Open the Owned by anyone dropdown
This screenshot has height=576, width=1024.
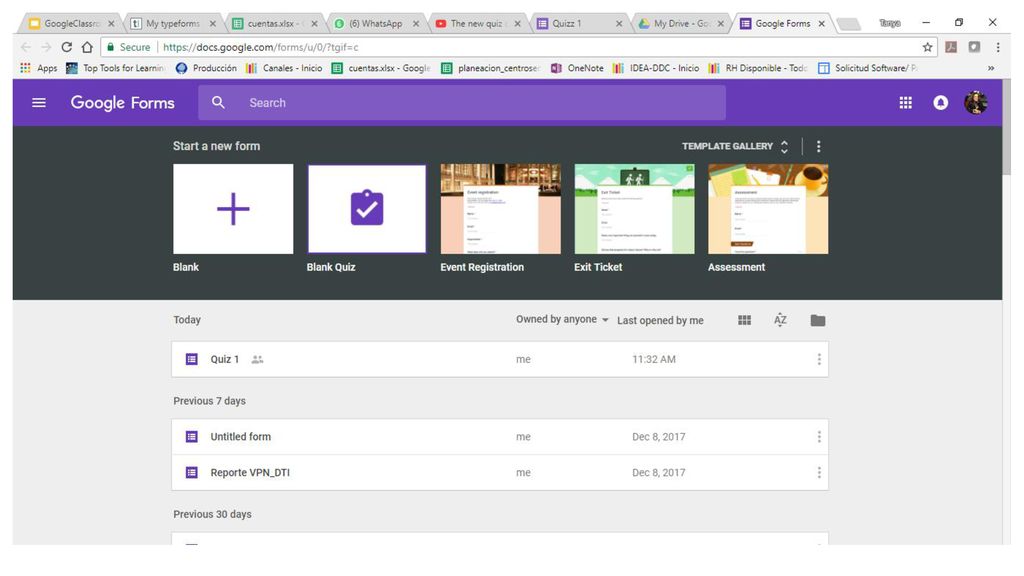click(x=562, y=319)
